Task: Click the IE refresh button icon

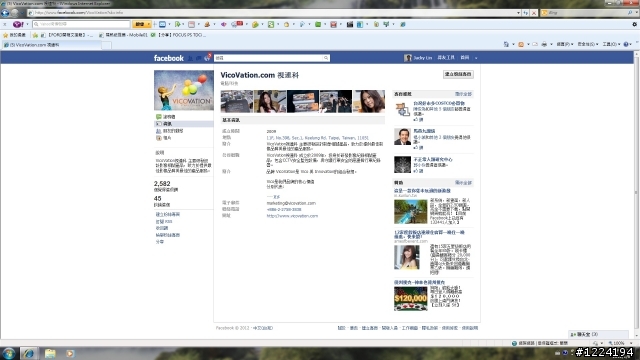Action: tap(526, 13)
